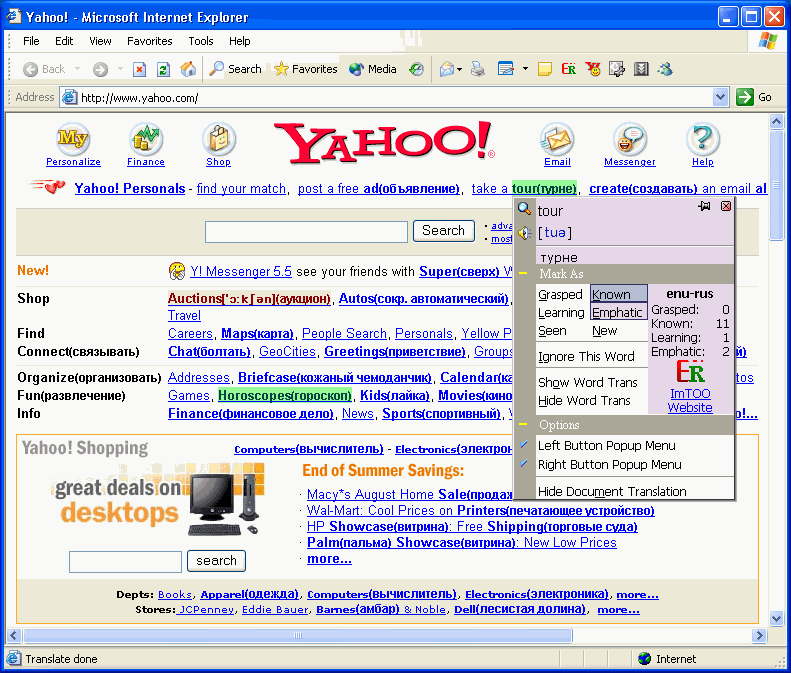Click the Messenger buddy toolbar icon
791x673 pixels.
click(665, 69)
